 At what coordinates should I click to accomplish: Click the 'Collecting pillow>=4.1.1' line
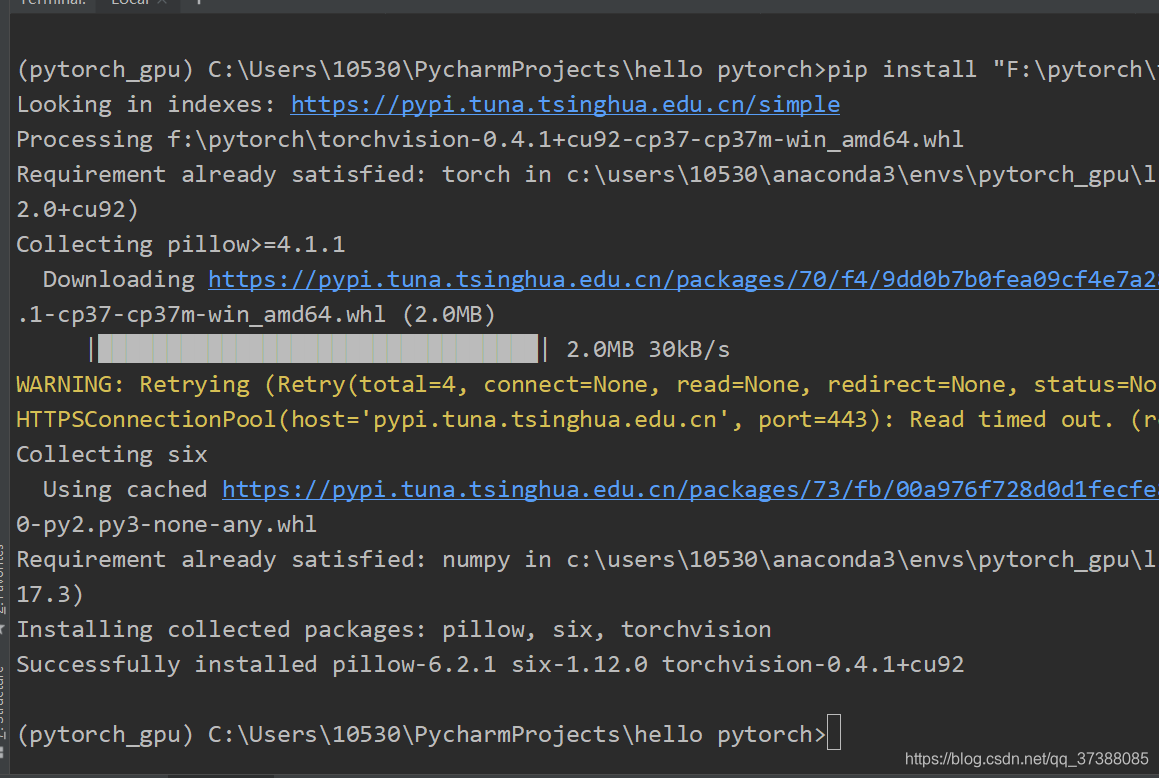(x=181, y=245)
